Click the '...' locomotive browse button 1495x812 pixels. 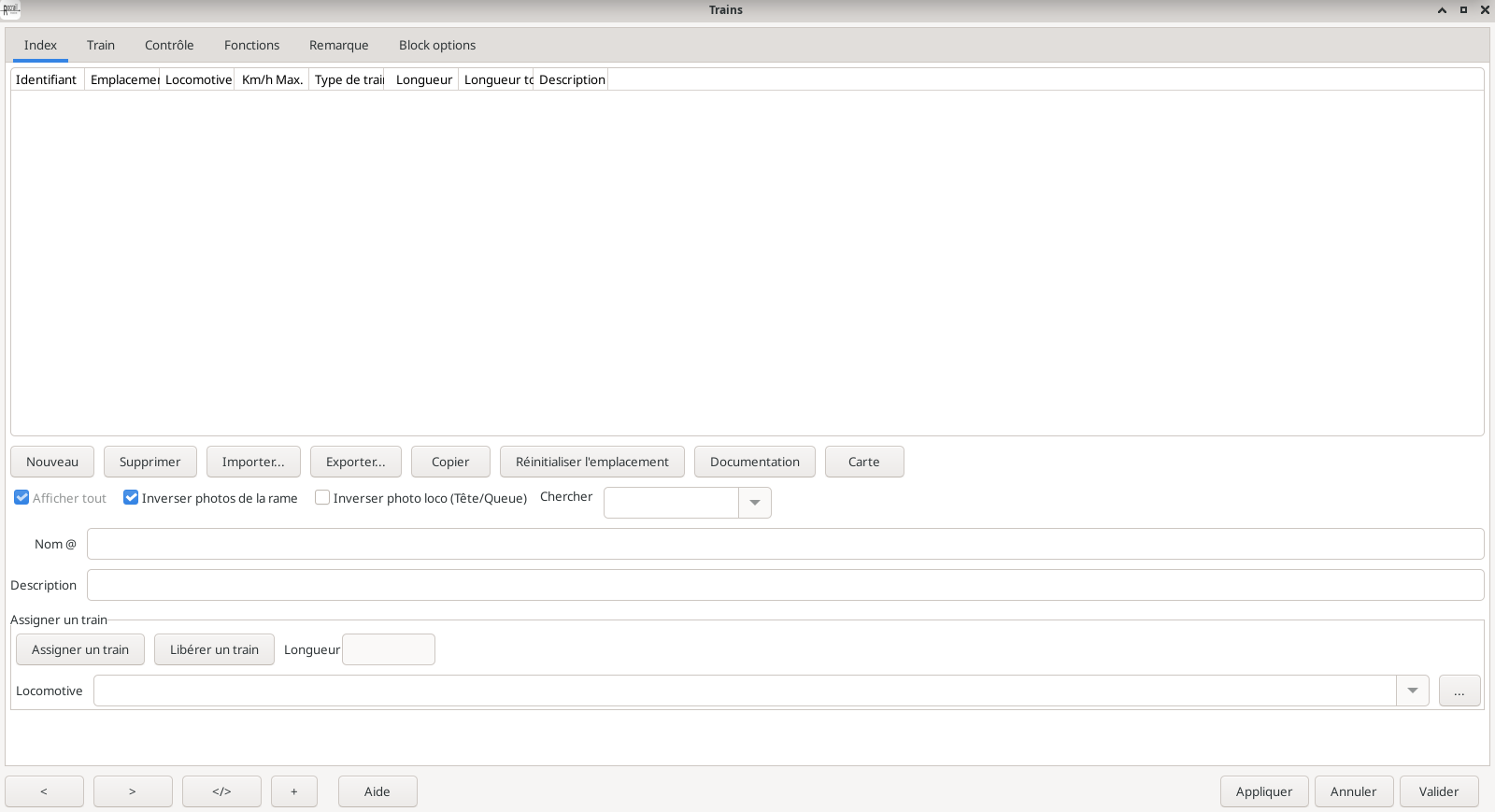[1459, 691]
